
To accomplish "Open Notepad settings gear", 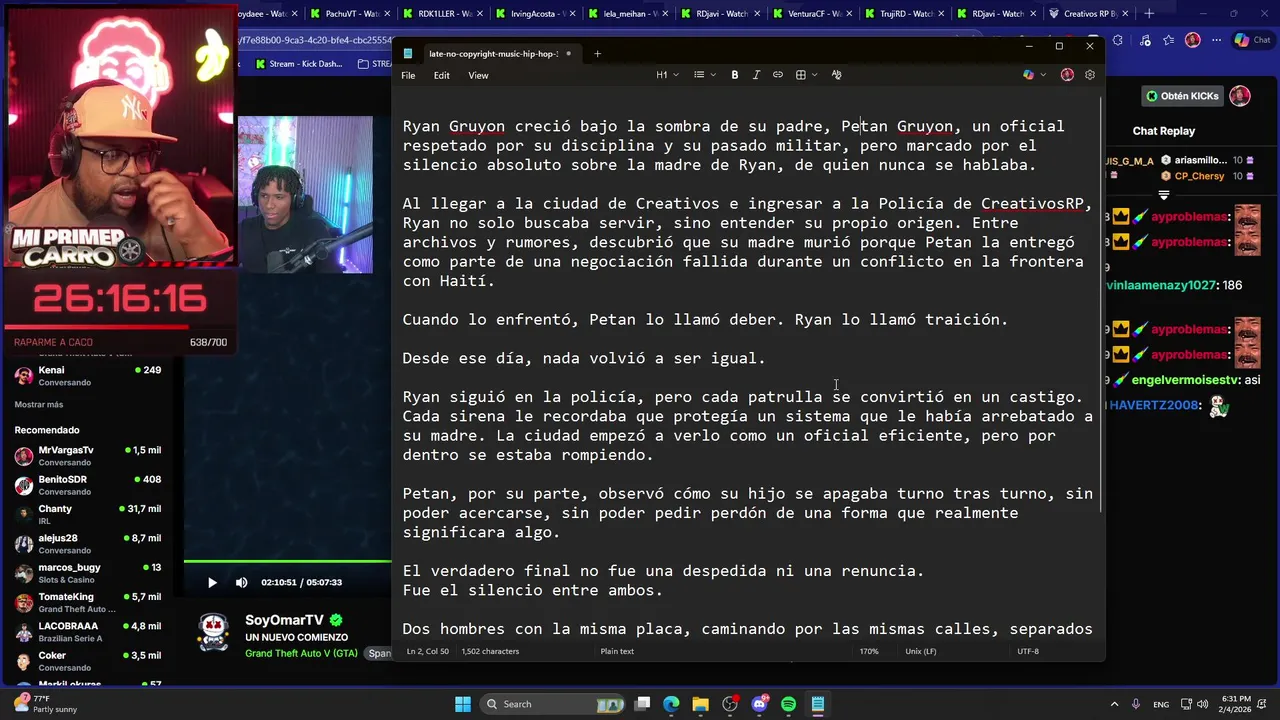I will pos(1090,75).
